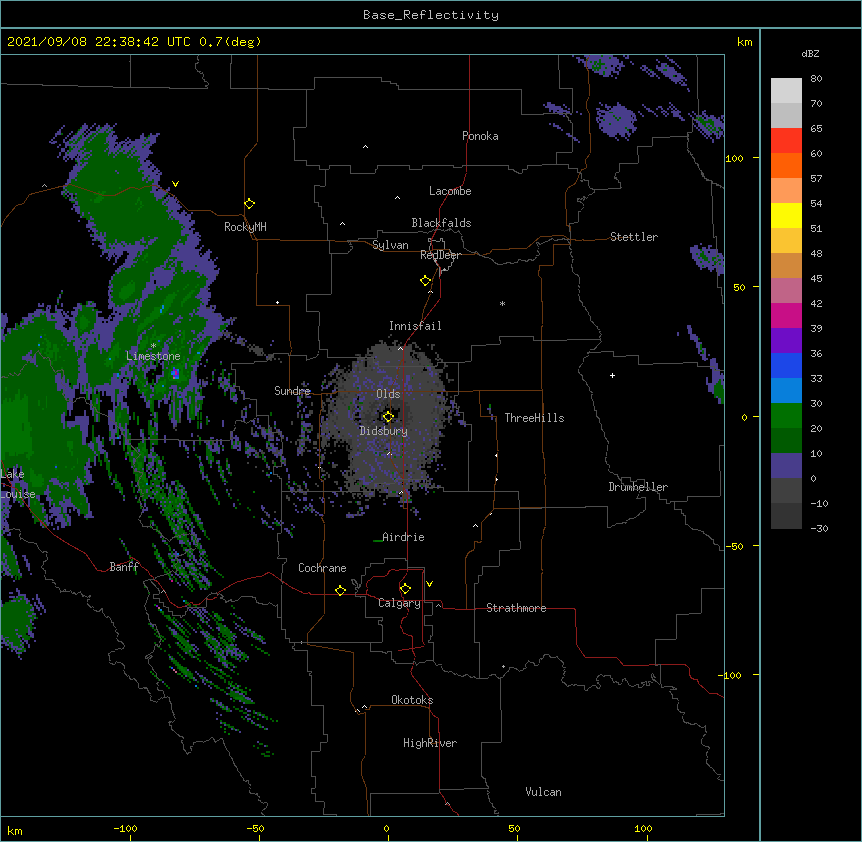Click the red 65 dBZ legend swatch
The width and height of the screenshot is (862, 842).
[786, 140]
